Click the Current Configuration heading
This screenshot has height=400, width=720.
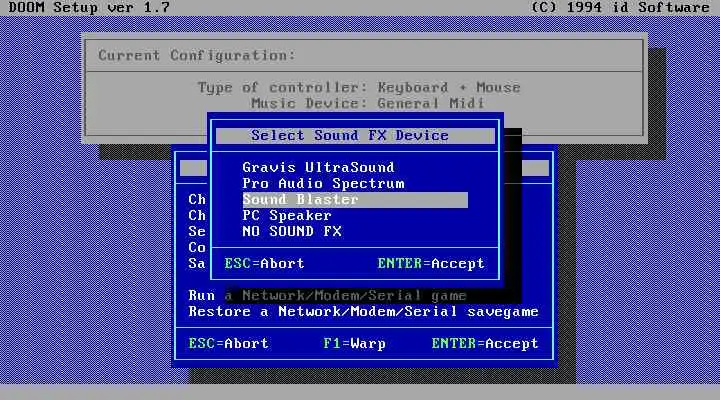point(197,56)
